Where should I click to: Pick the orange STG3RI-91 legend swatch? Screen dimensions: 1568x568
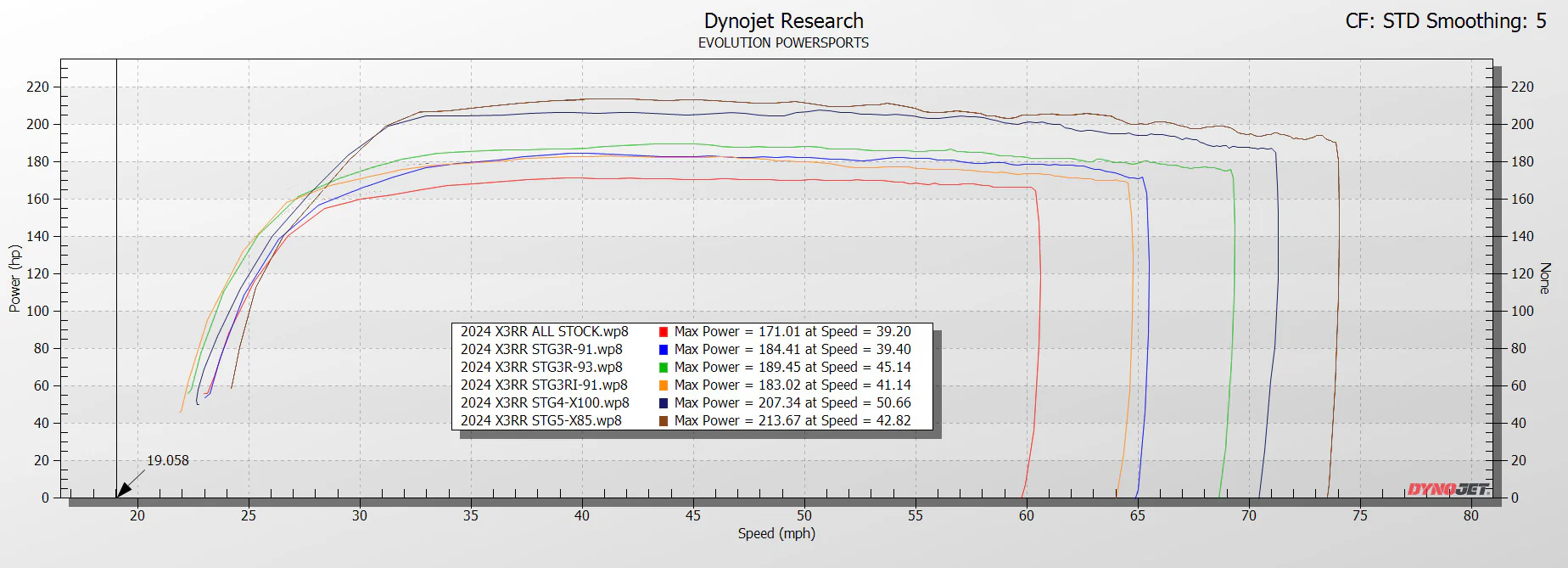tap(663, 385)
